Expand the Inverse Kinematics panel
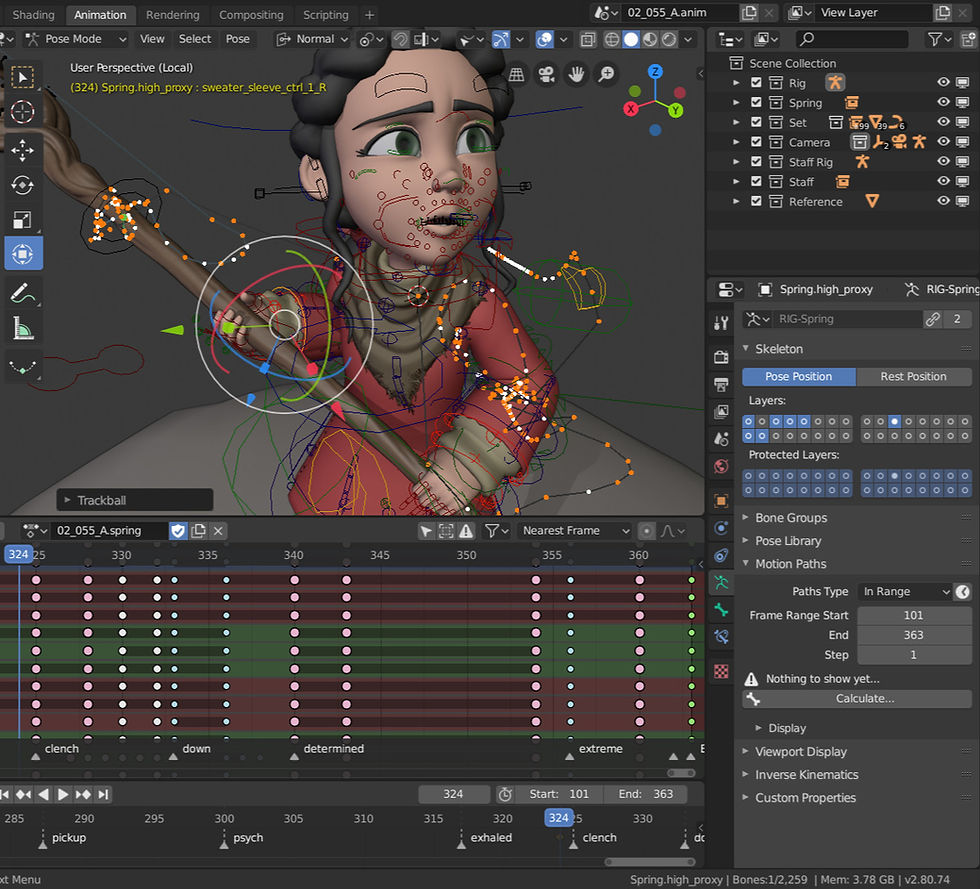 pos(806,775)
